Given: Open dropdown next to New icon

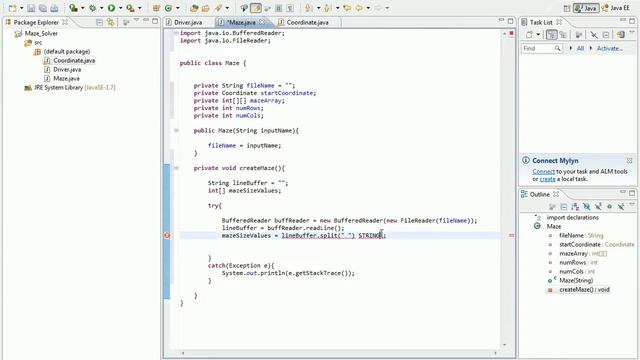Looking at the screenshot, I should [22, 8].
